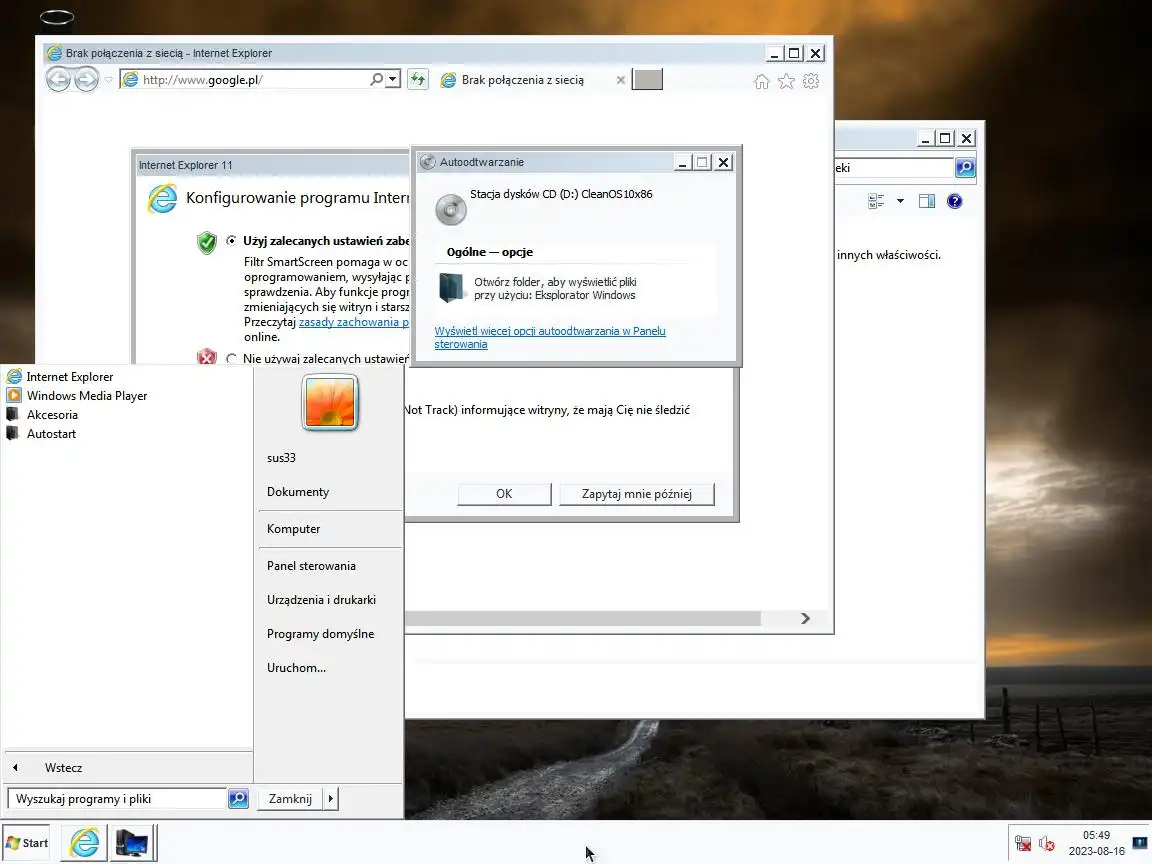The width and height of the screenshot is (1152, 864).
Task: Click the view options icon in Explorer window
Action: tap(876, 201)
